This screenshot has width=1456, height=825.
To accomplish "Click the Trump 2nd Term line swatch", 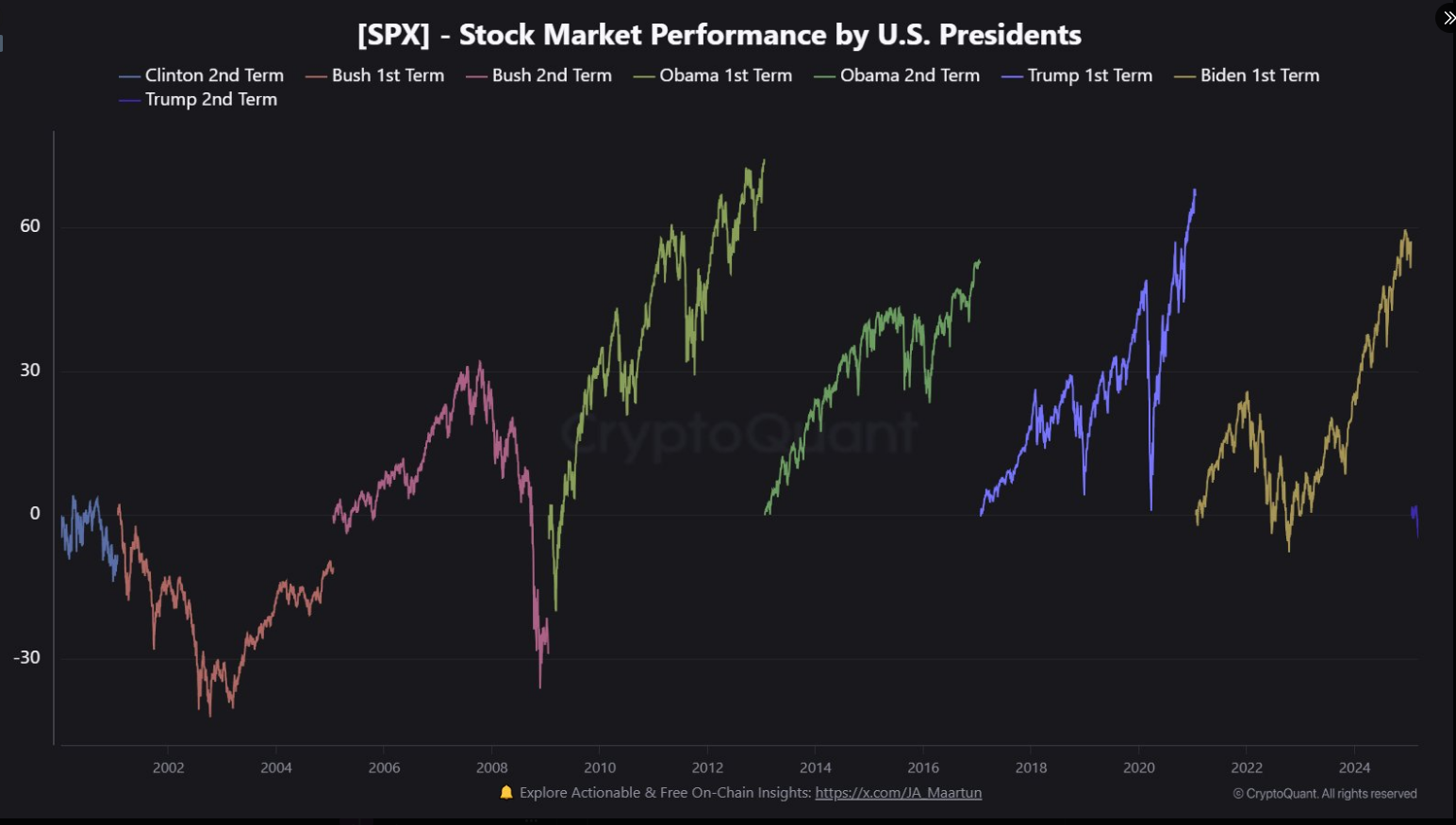I will click(130, 100).
